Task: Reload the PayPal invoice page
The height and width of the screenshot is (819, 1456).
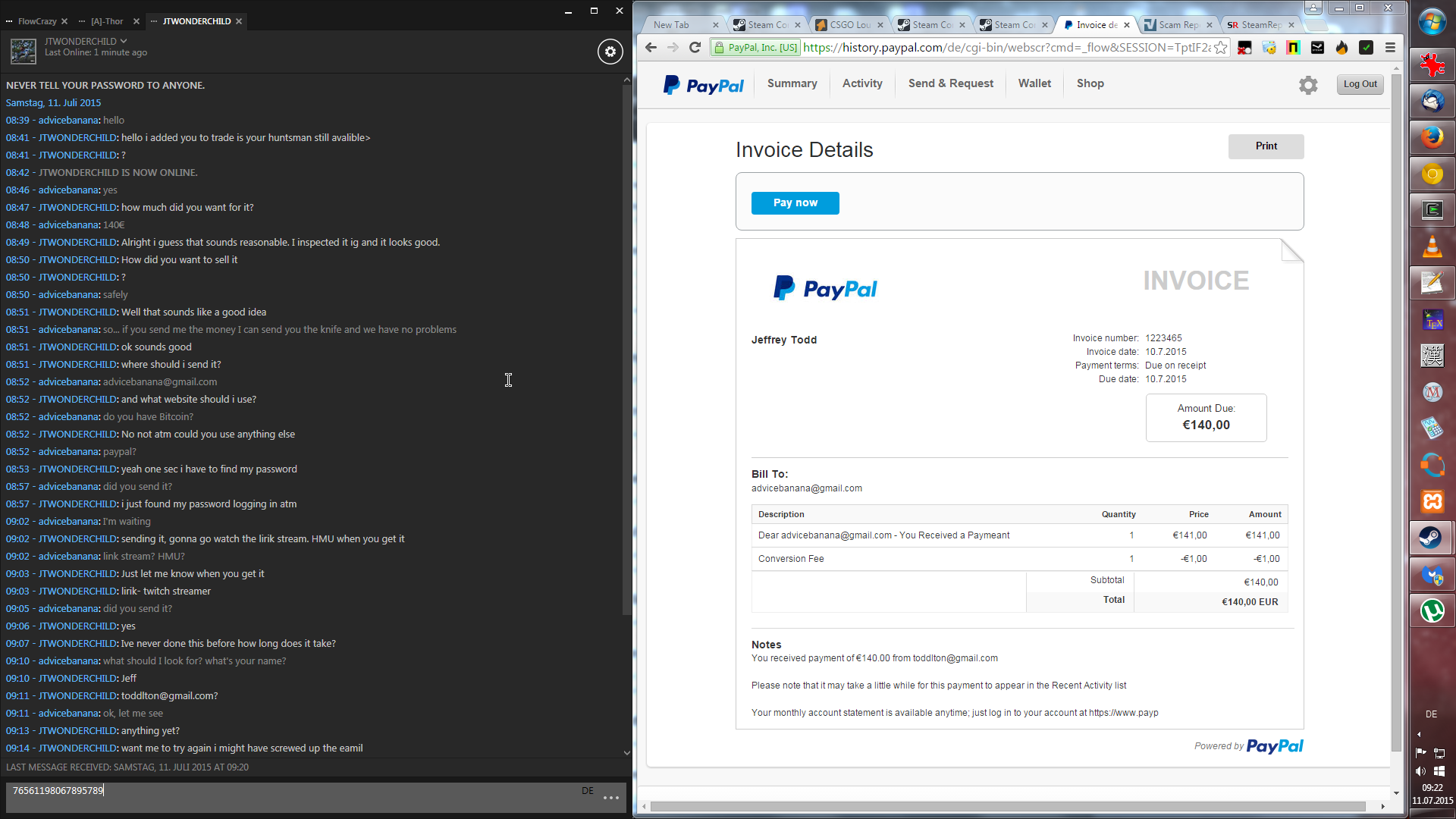Action: pyautogui.click(x=695, y=48)
